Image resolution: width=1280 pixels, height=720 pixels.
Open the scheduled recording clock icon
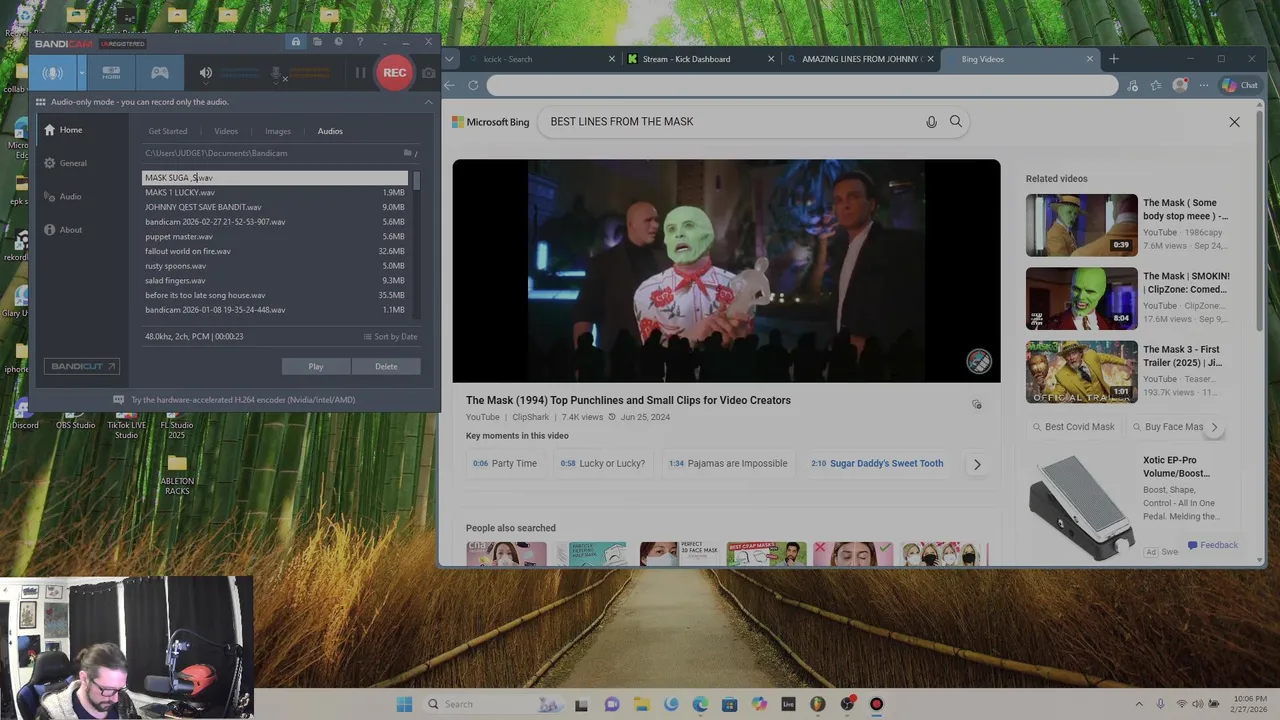(338, 42)
